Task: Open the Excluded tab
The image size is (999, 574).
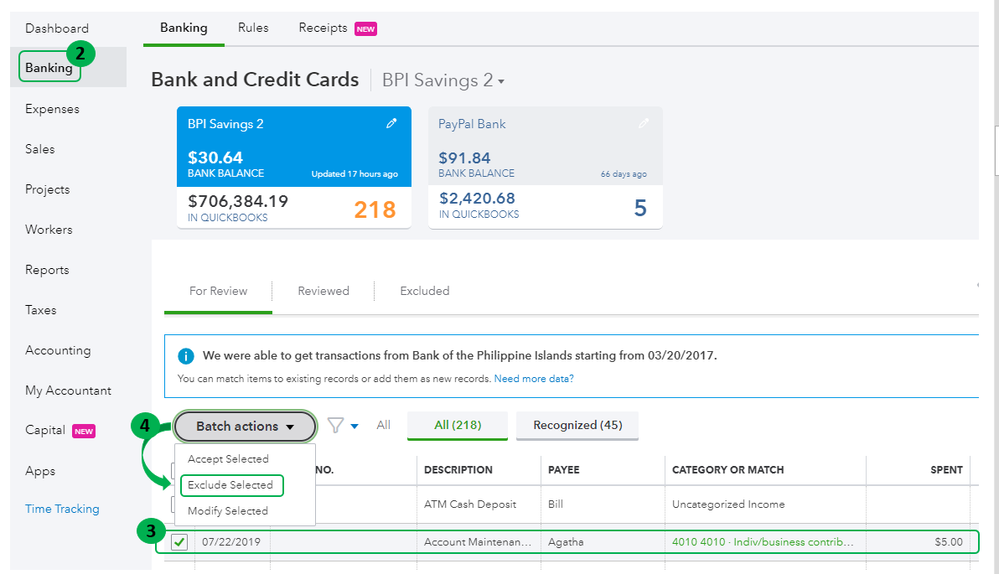Action: click(x=424, y=291)
